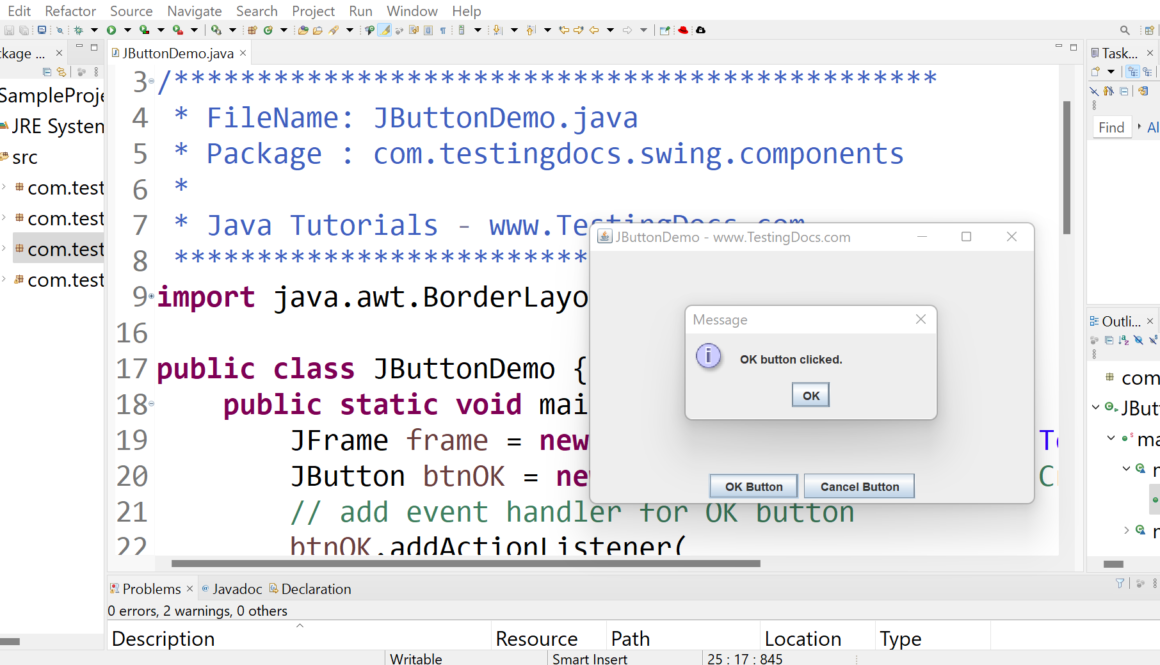The width and height of the screenshot is (1160, 665).
Task: Run the JButtonDemo application via Run icon
Action: [x=111, y=31]
